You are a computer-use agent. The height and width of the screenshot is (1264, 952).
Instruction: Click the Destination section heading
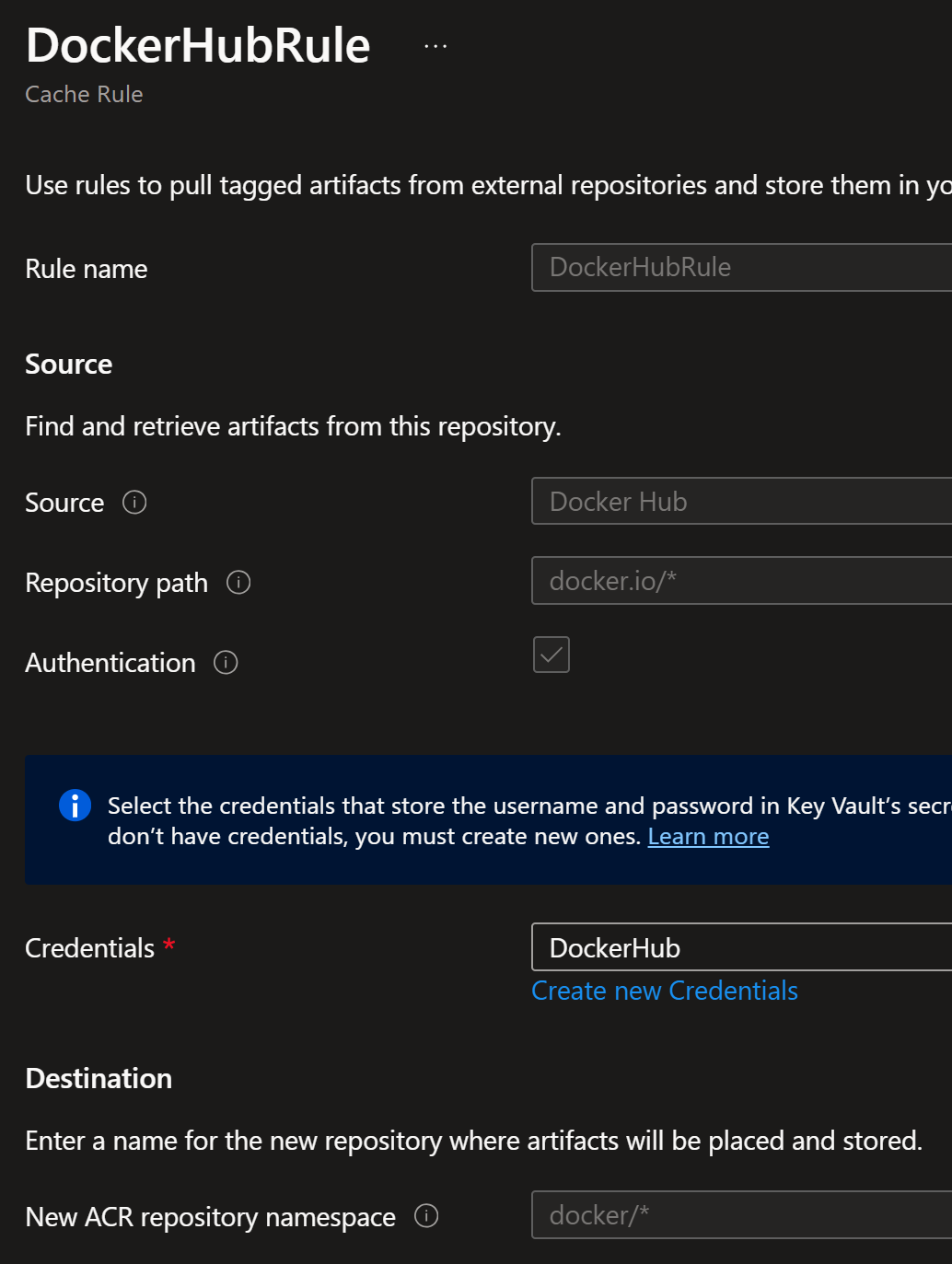tap(99, 1079)
